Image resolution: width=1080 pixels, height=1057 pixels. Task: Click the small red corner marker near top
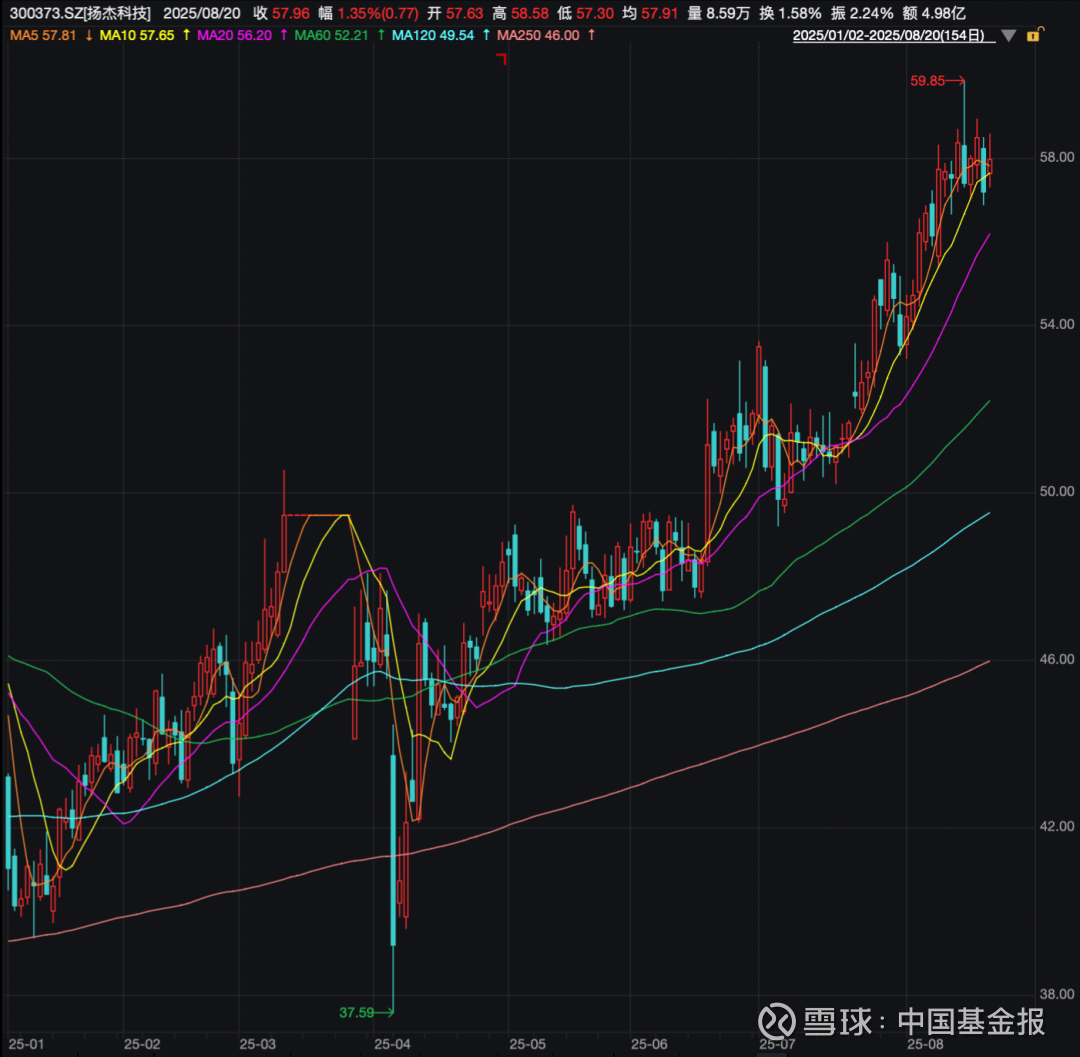tap(501, 60)
